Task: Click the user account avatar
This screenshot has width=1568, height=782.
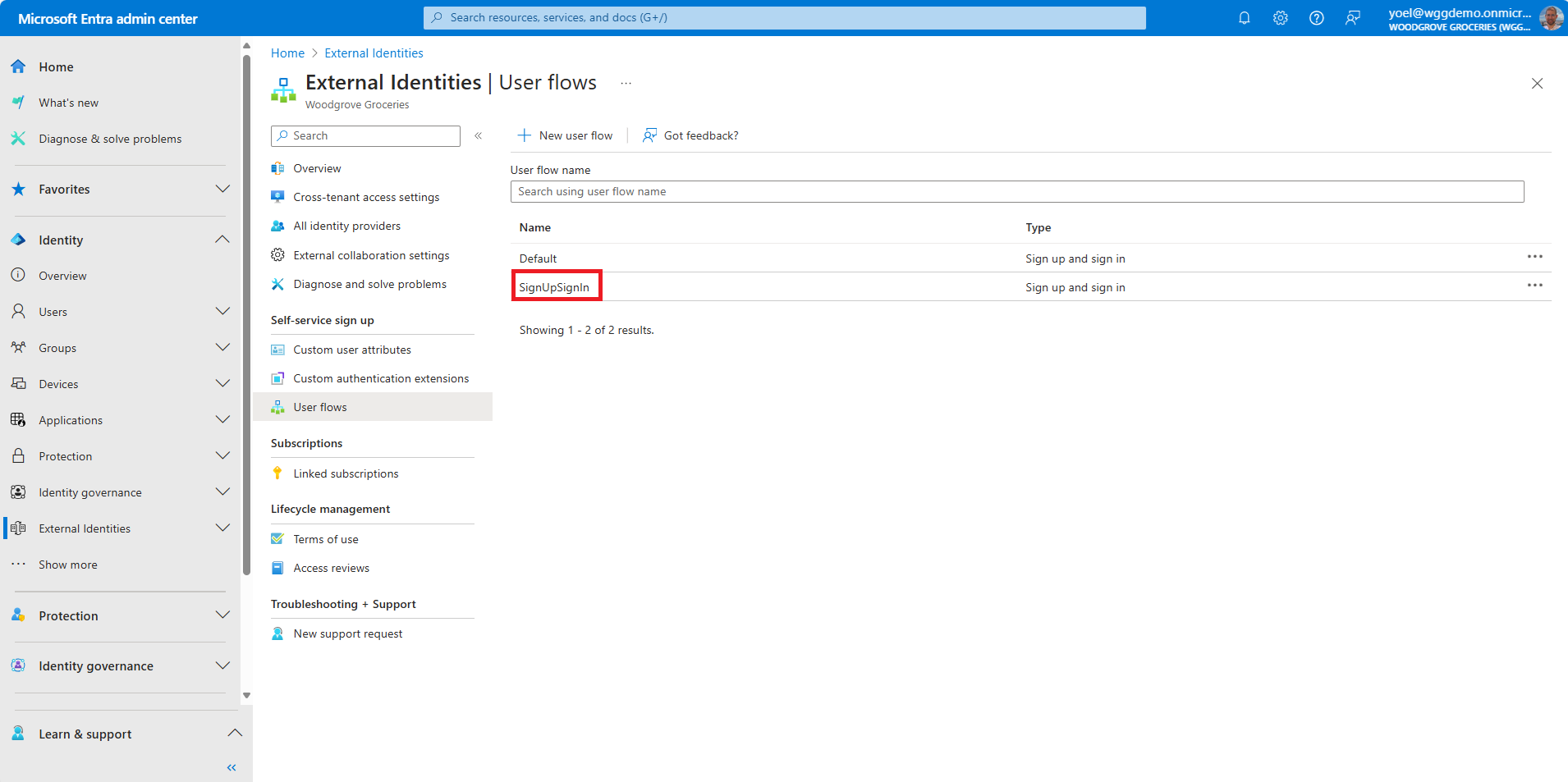Action: coord(1551,18)
